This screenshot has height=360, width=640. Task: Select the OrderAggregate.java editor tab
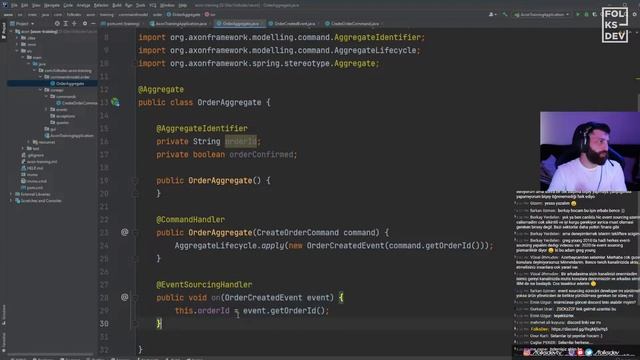click(x=239, y=24)
